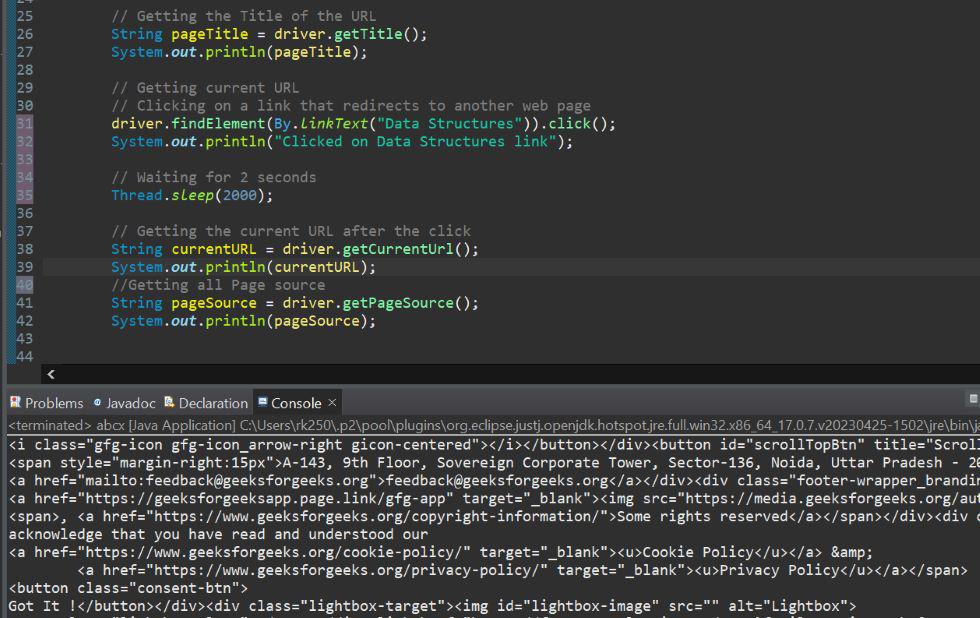Click "findElement" on line 31
Image resolution: width=980 pixels, height=618 pixels.
218,123
